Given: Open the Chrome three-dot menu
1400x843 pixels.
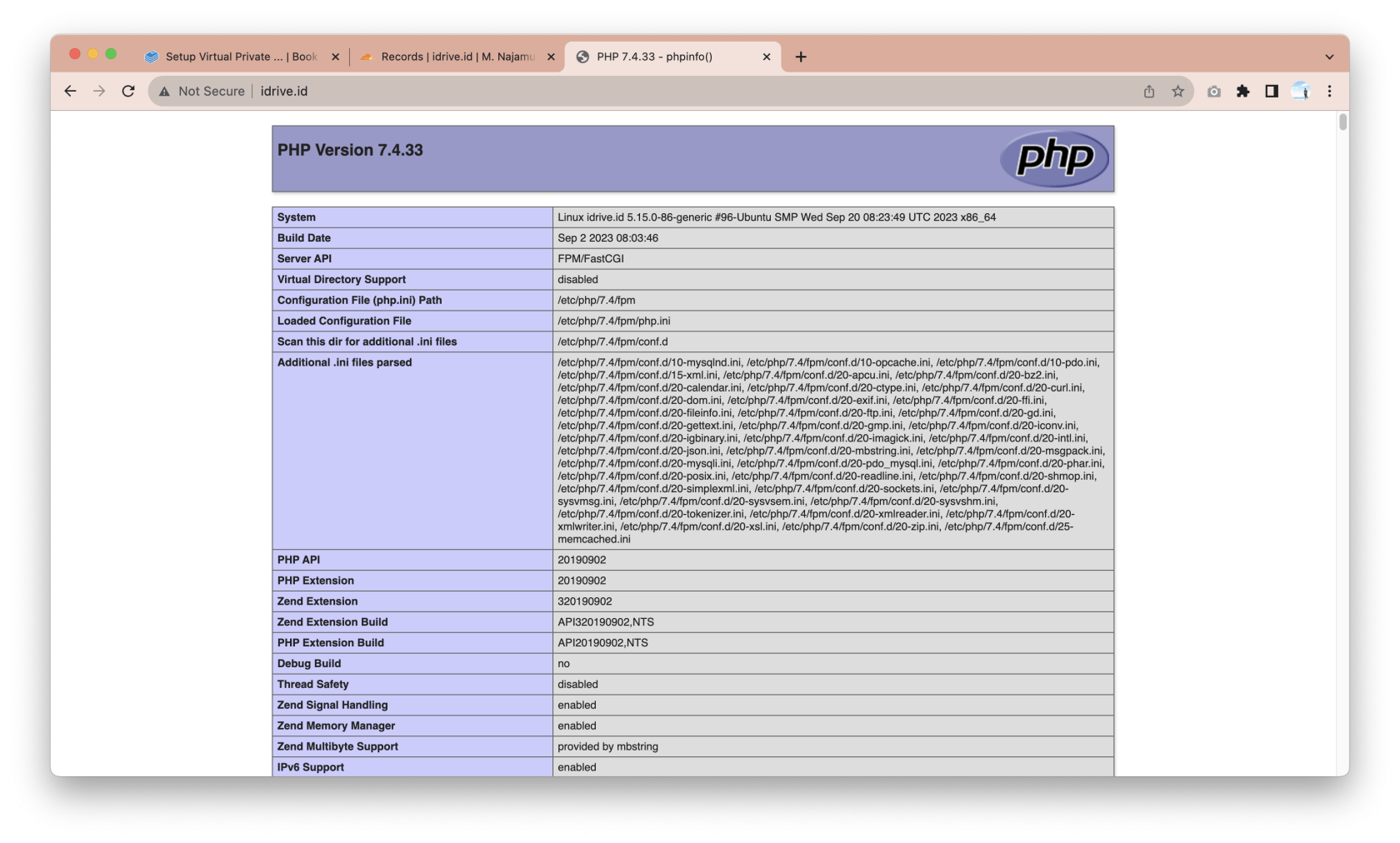Looking at the screenshot, I should [1329, 91].
